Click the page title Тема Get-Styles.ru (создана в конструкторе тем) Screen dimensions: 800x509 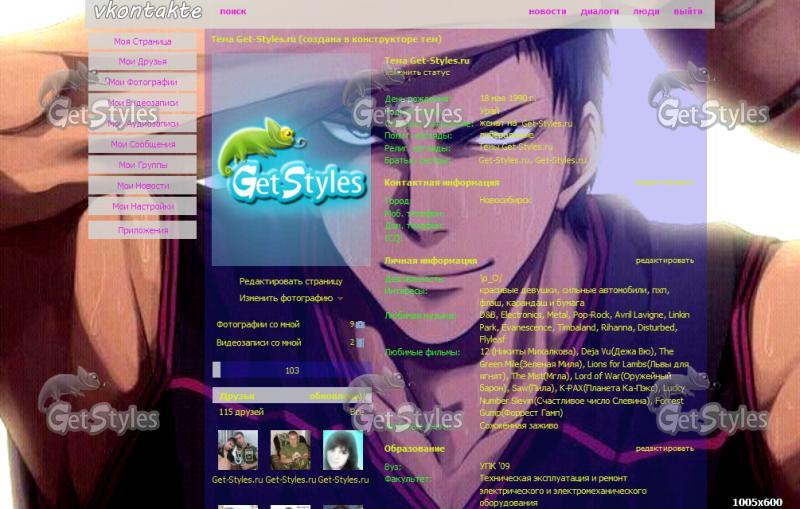tap(326, 39)
